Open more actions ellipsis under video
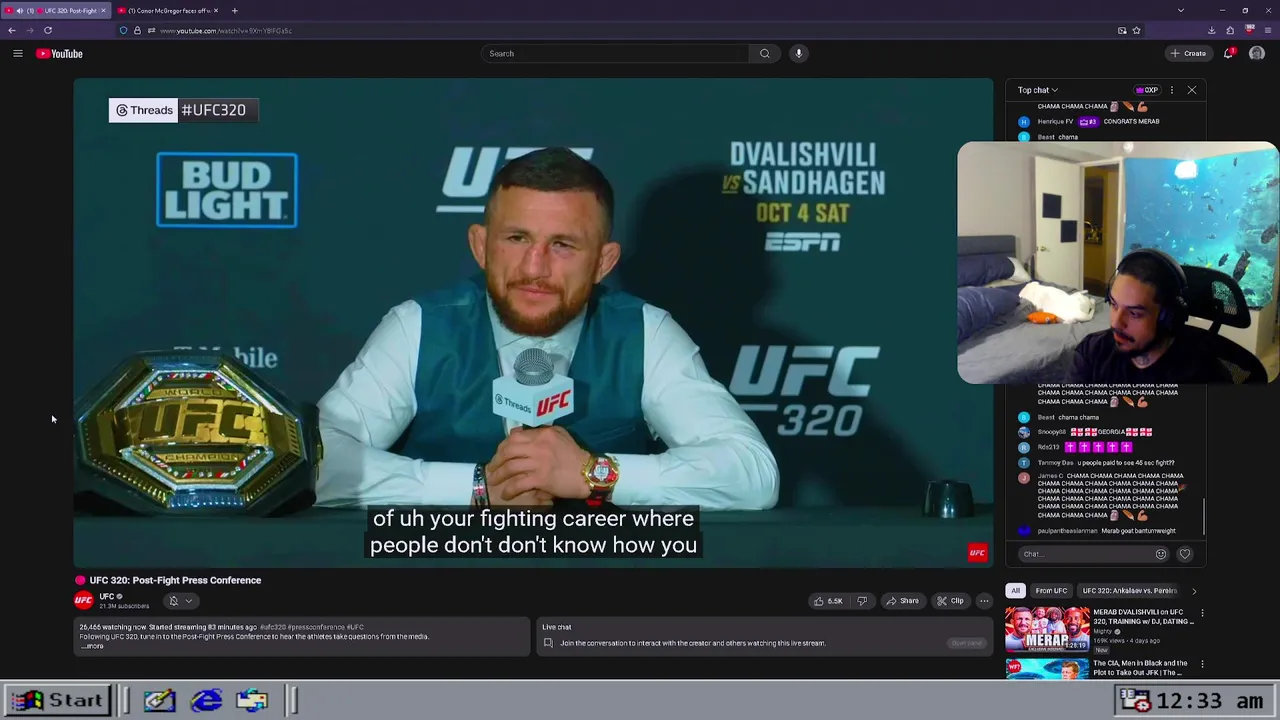1280x720 pixels. 984,601
